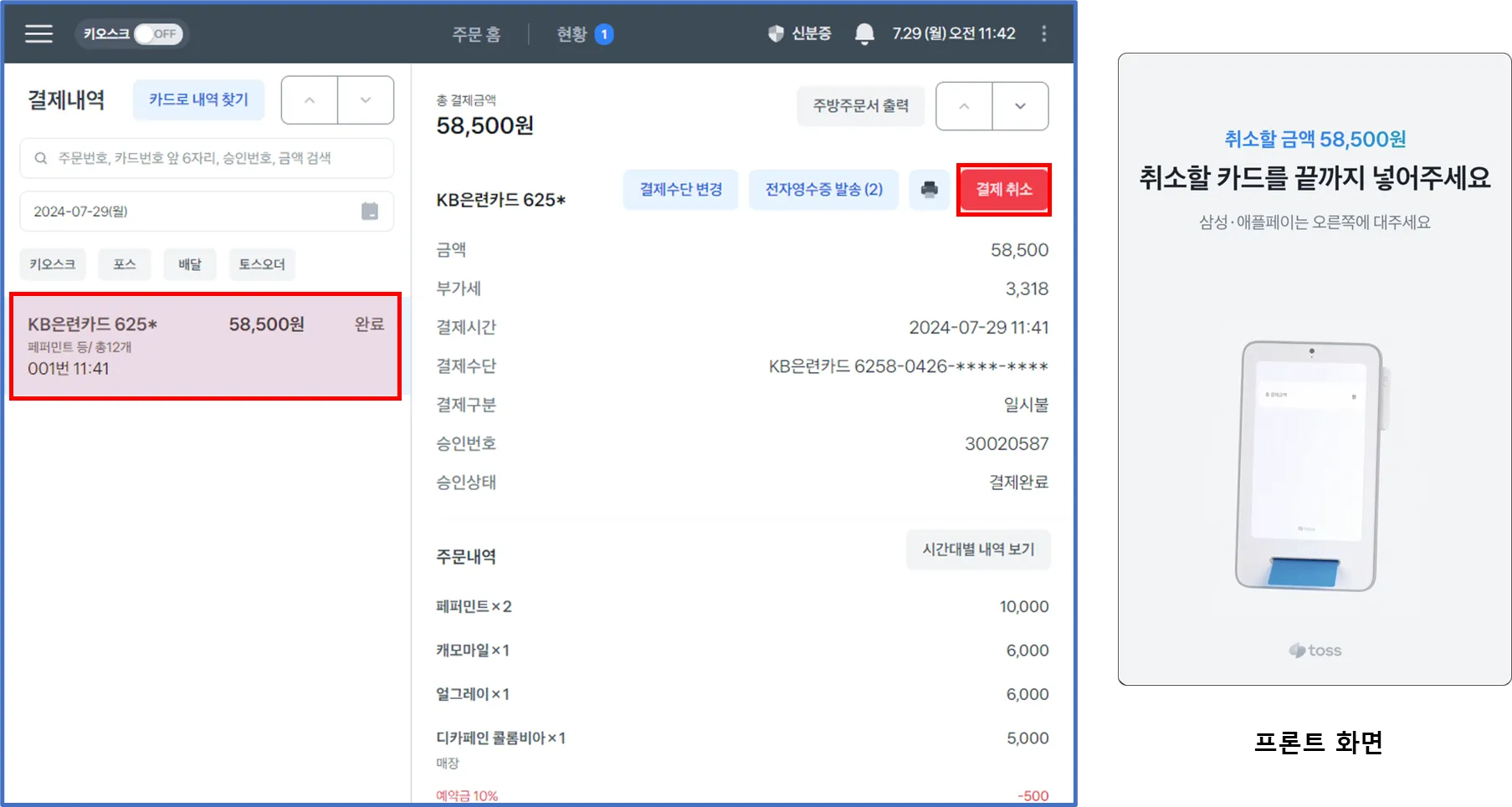The height and width of the screenshot is (807, 1512).
Task: Click the 결제수단 변경 button
Action: 681,190
